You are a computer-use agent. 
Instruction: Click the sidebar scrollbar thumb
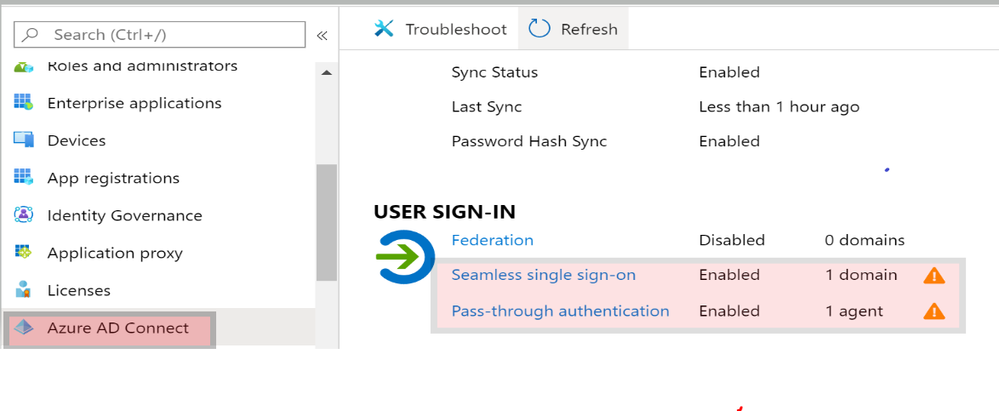click(x=326, y=222)
